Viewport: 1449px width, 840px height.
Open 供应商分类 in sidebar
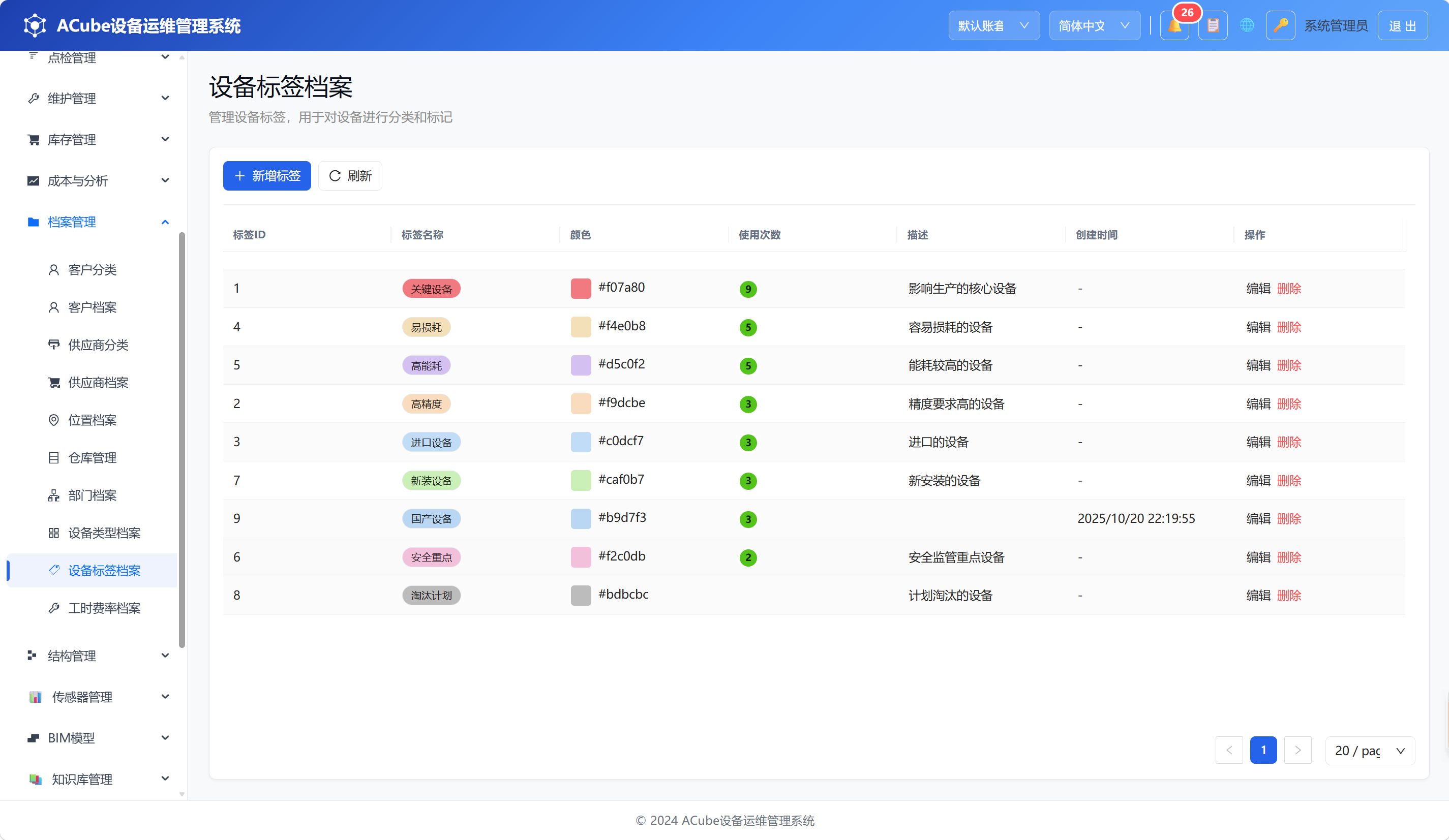(x=92, y=345)
